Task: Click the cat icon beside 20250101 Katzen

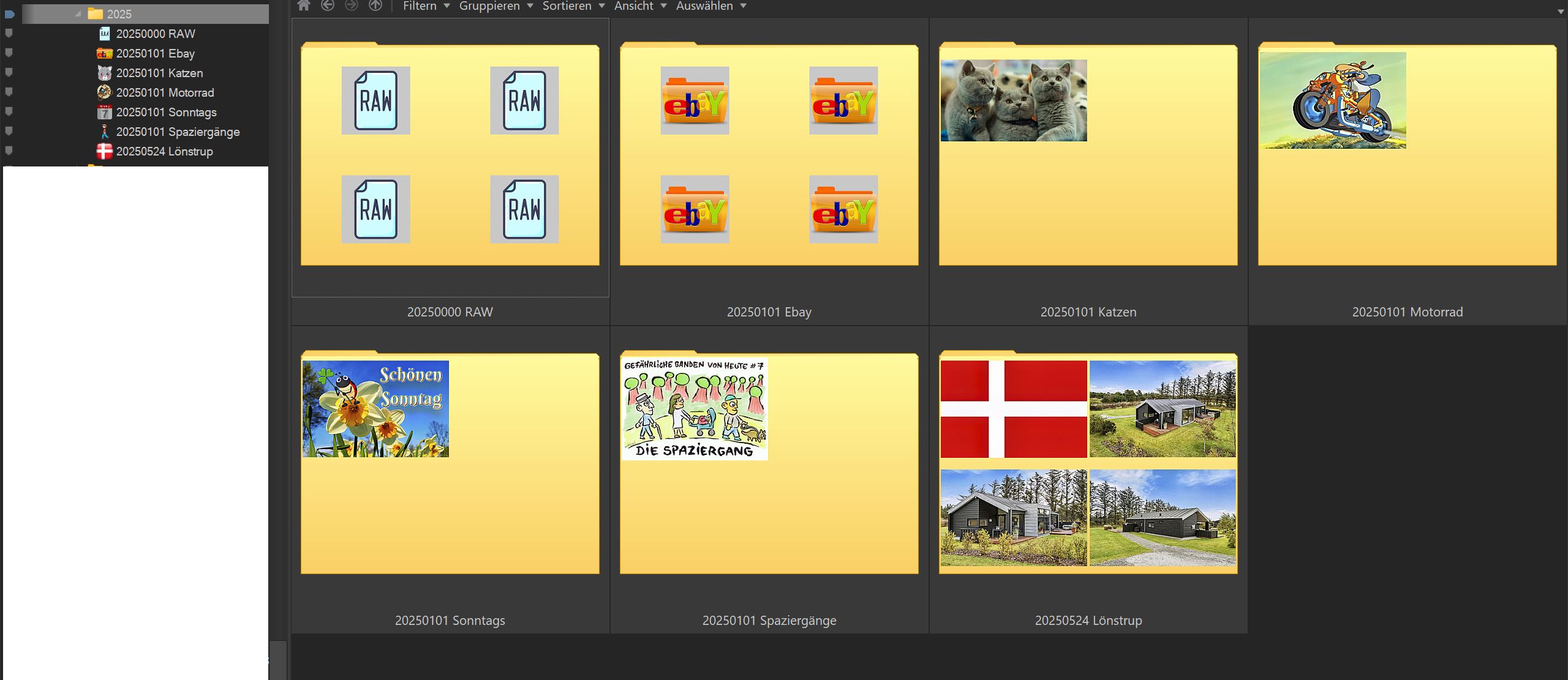Action: click(x=105, y=73)
